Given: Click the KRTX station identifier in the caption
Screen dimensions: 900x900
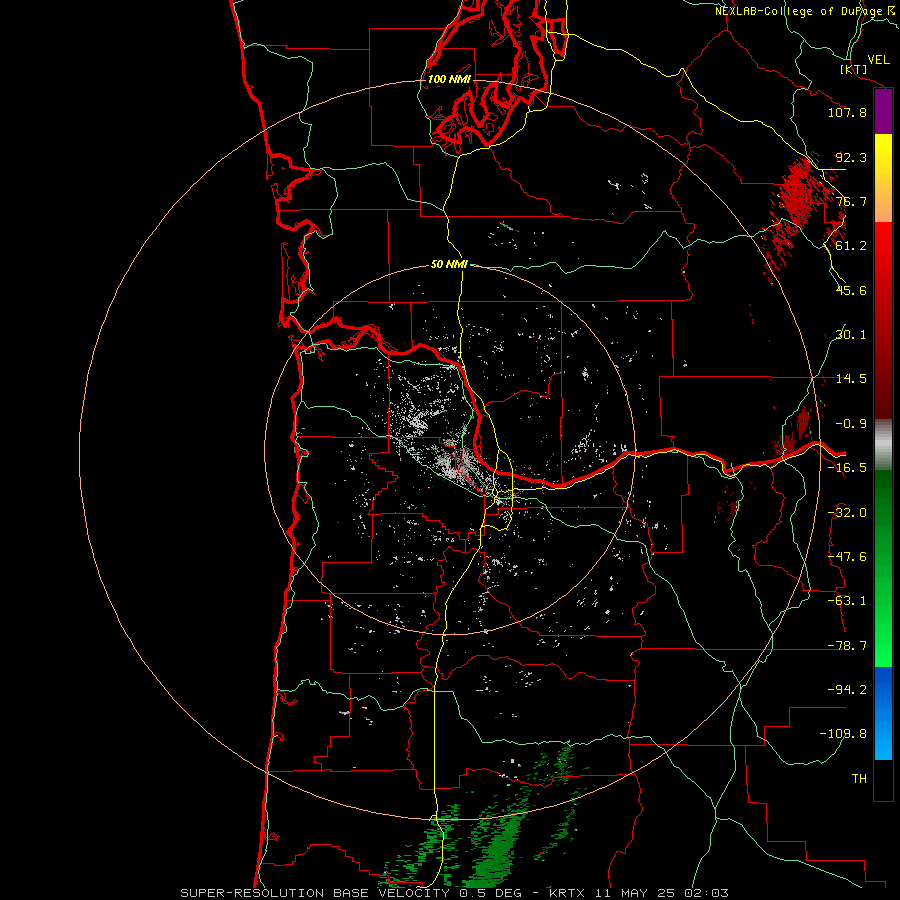Looking at the screenshot, I should (567, 893).
